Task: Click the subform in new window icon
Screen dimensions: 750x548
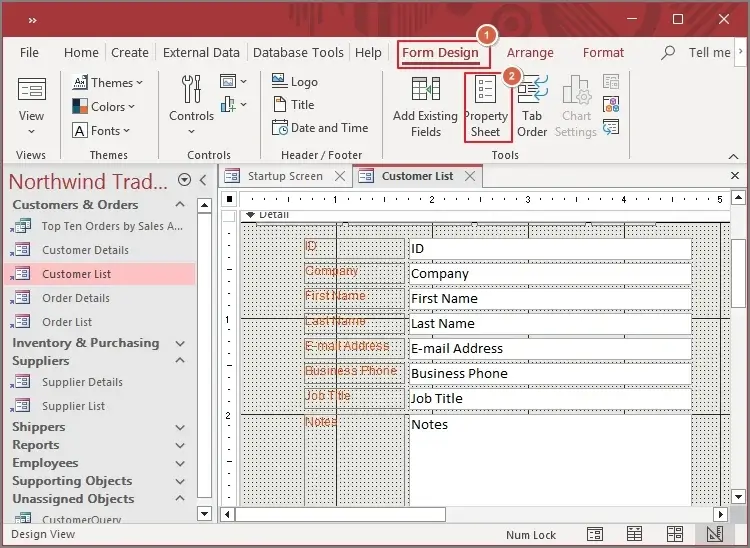Action: click(x=611, y=82)
